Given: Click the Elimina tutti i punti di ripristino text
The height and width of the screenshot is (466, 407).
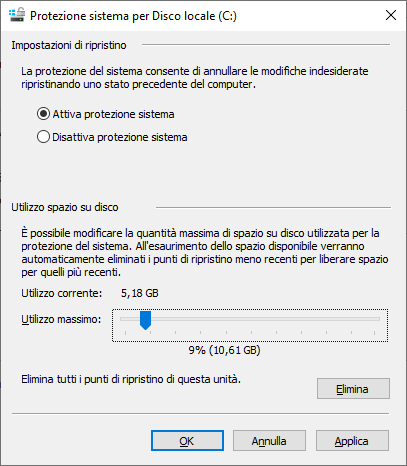Looking at the screenshot, I should [x=131, y=379].
